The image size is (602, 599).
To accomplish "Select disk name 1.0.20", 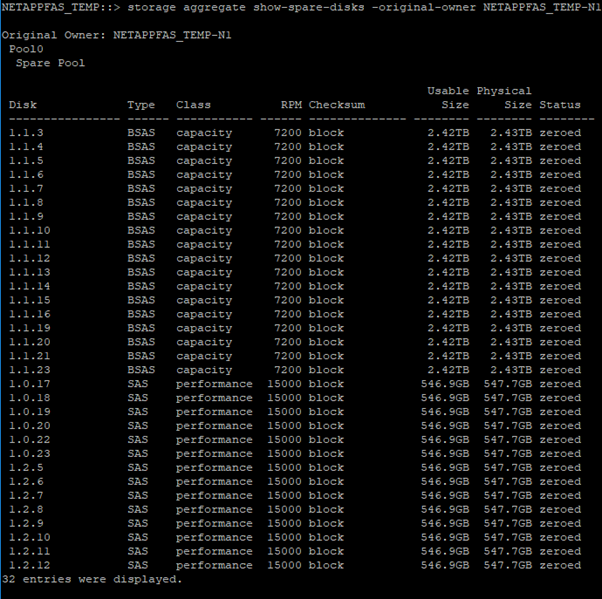I will (30, 426).
